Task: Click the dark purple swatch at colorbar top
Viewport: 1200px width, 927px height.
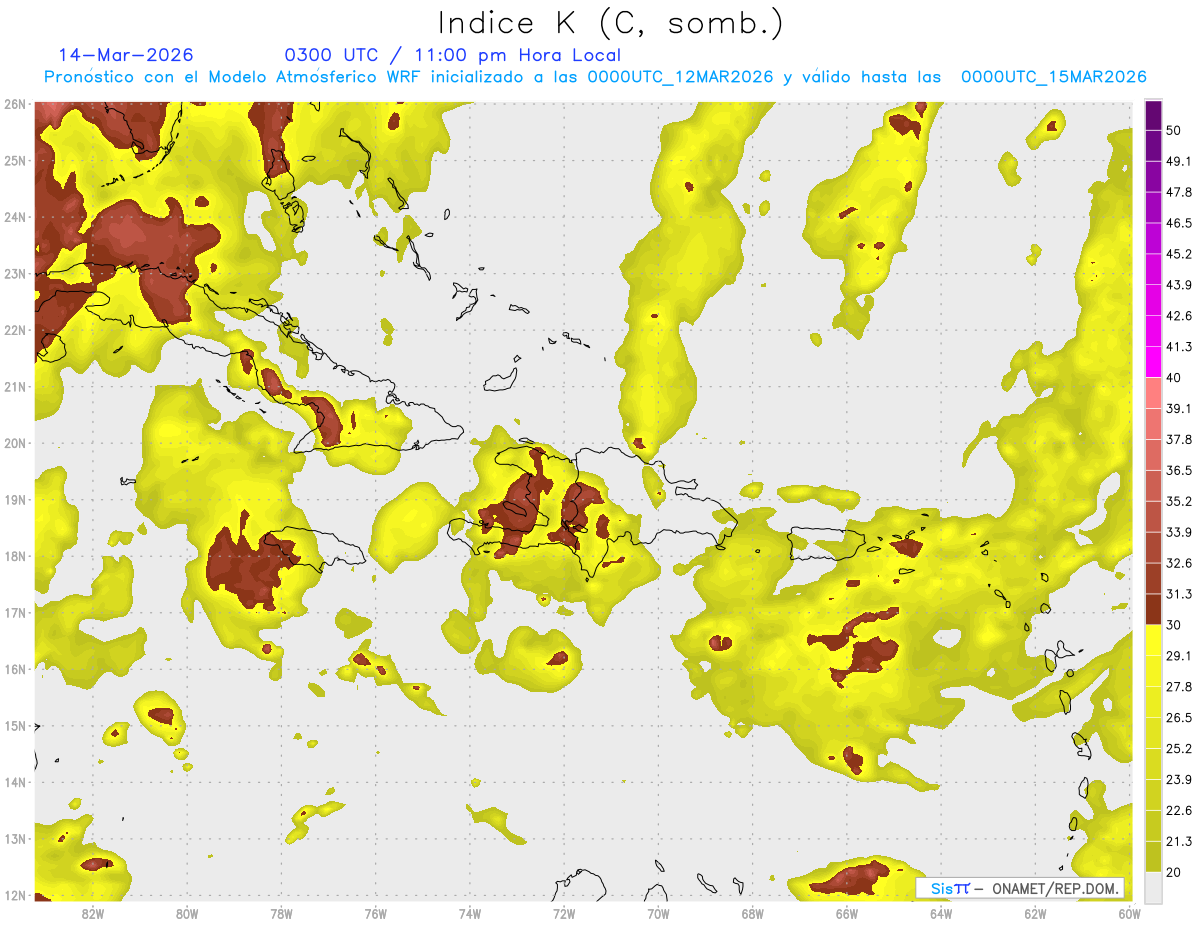Action: point(1153,115)
